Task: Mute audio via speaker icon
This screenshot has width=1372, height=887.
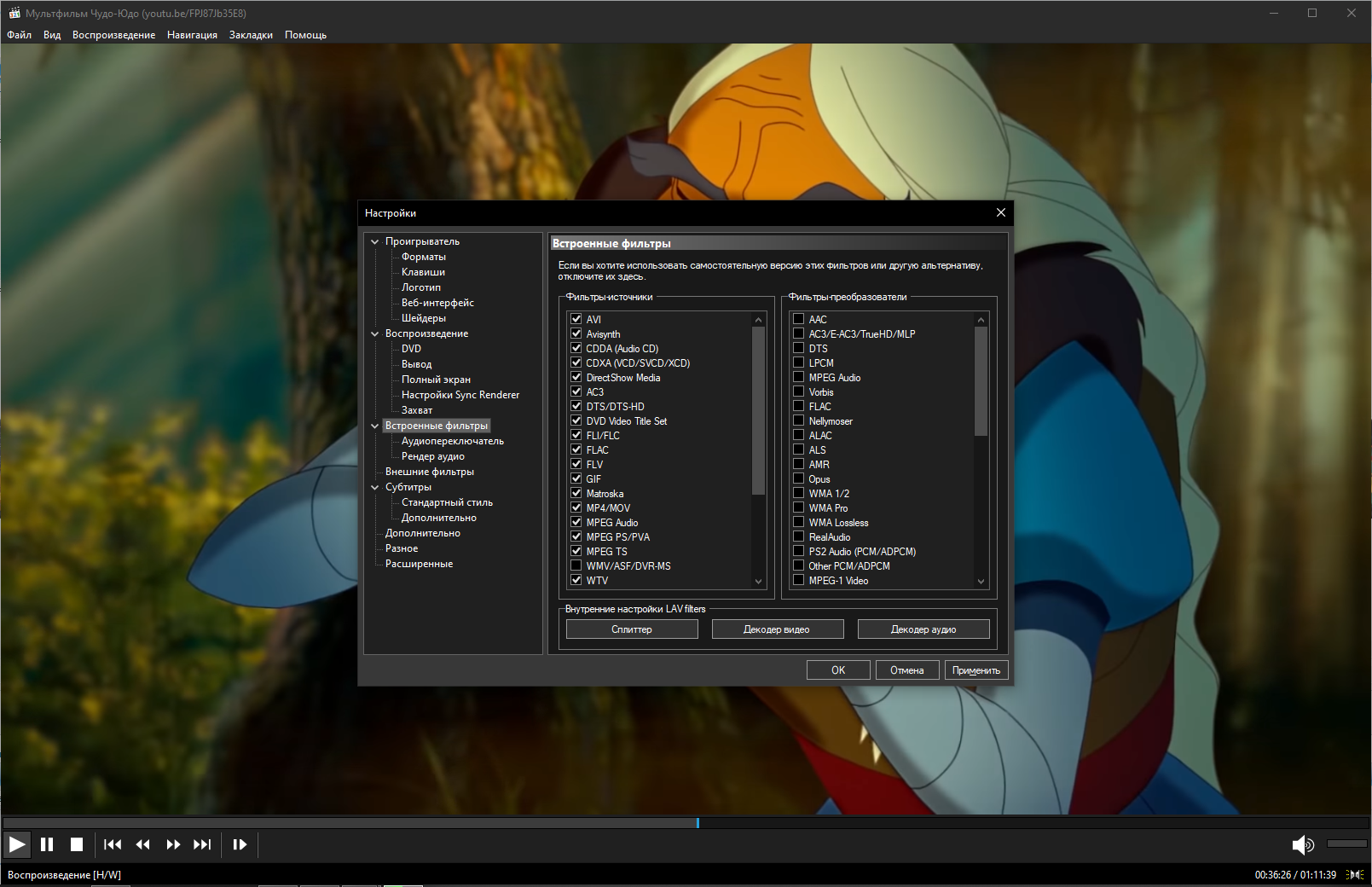Action: pos(1303,844)
